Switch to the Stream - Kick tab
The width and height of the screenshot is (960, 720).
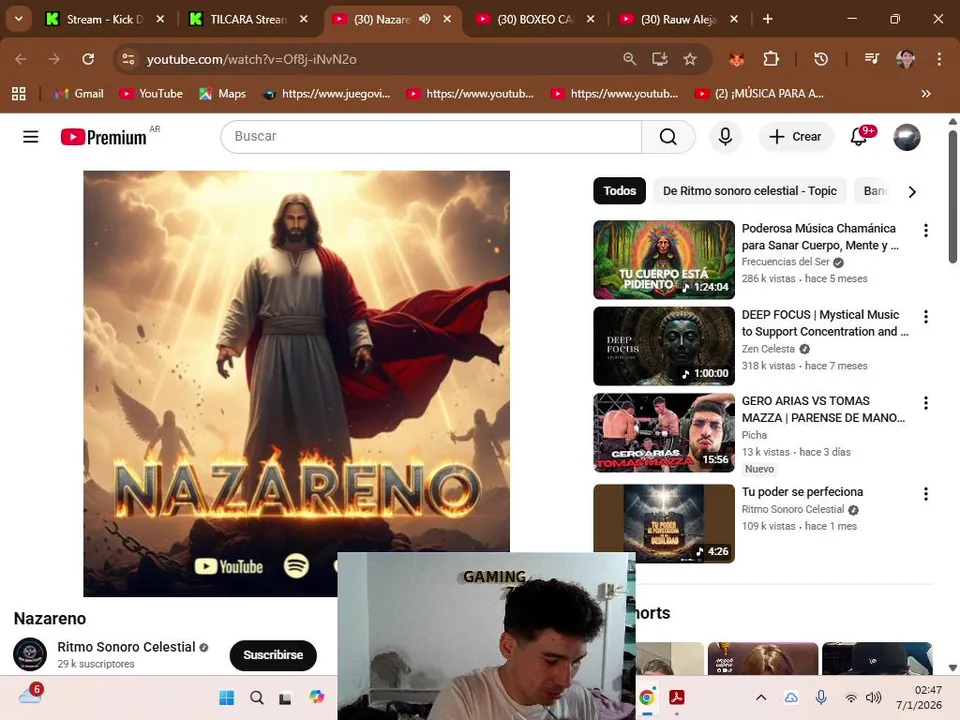104,20
